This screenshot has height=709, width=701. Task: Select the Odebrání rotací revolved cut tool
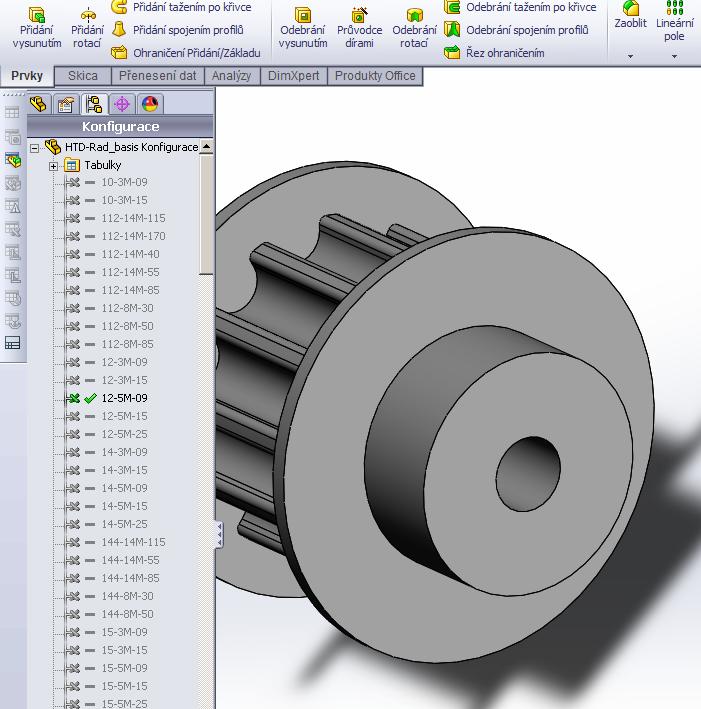tap(414, 27)
